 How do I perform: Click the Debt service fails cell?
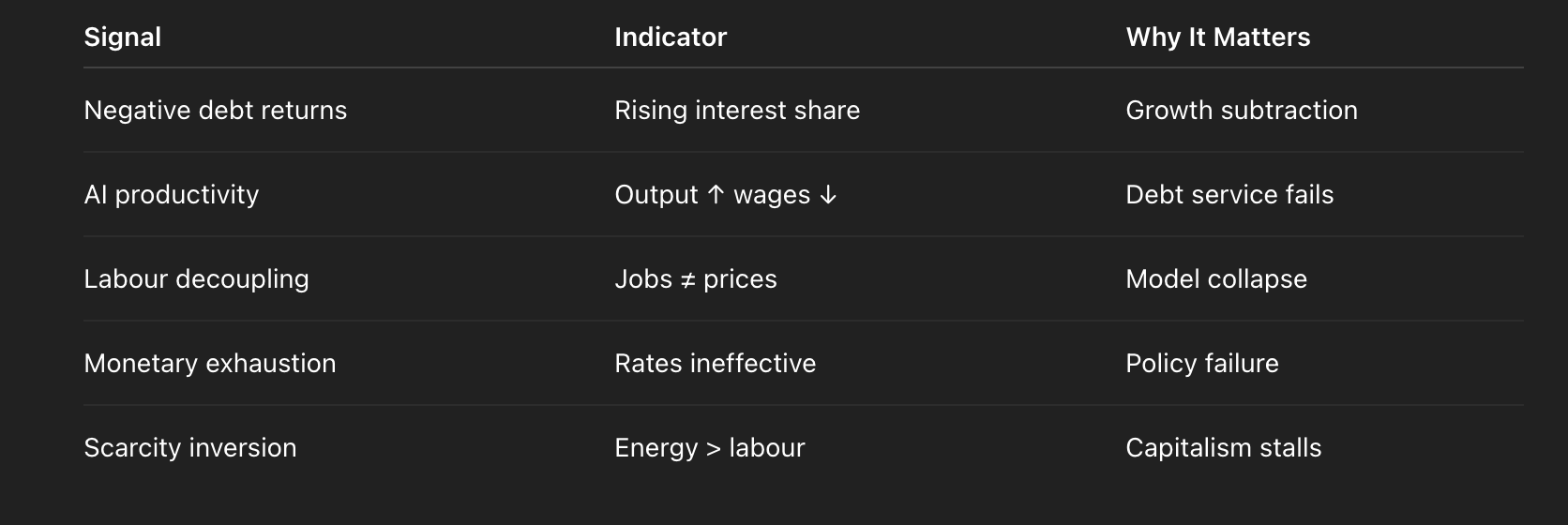[1229, 195]
